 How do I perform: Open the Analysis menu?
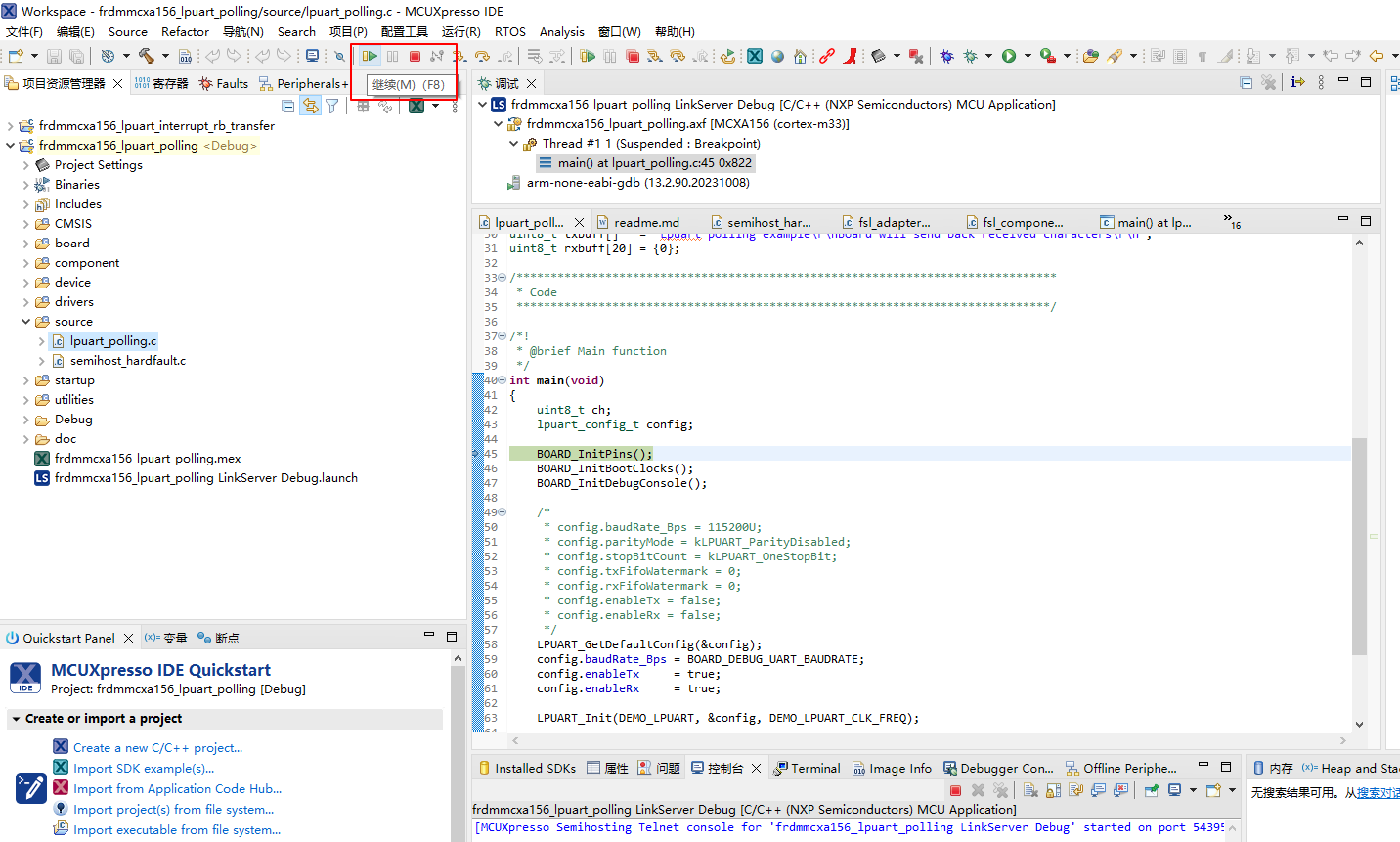[562, 32]
